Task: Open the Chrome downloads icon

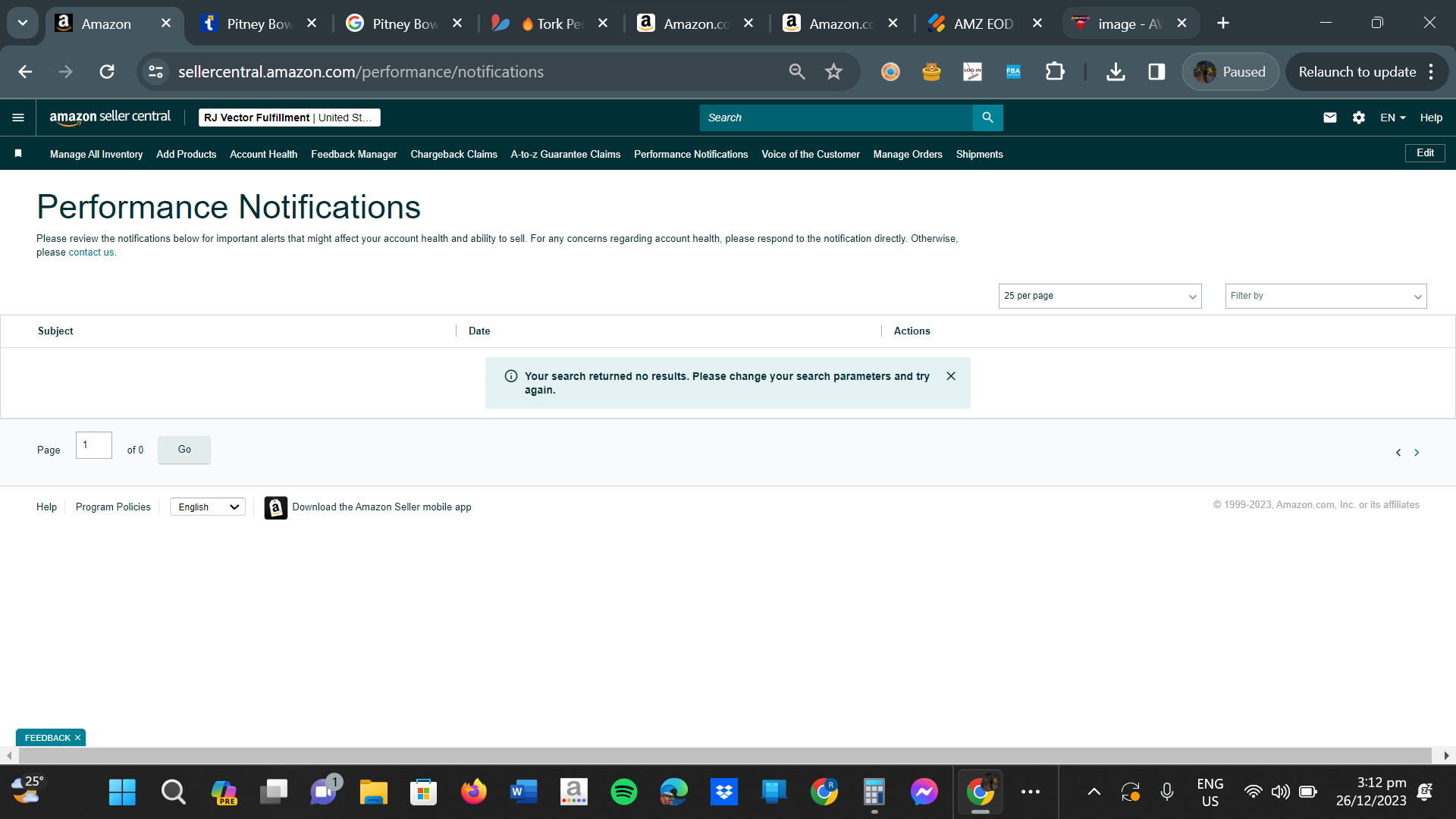Action: coord(1116,72)
